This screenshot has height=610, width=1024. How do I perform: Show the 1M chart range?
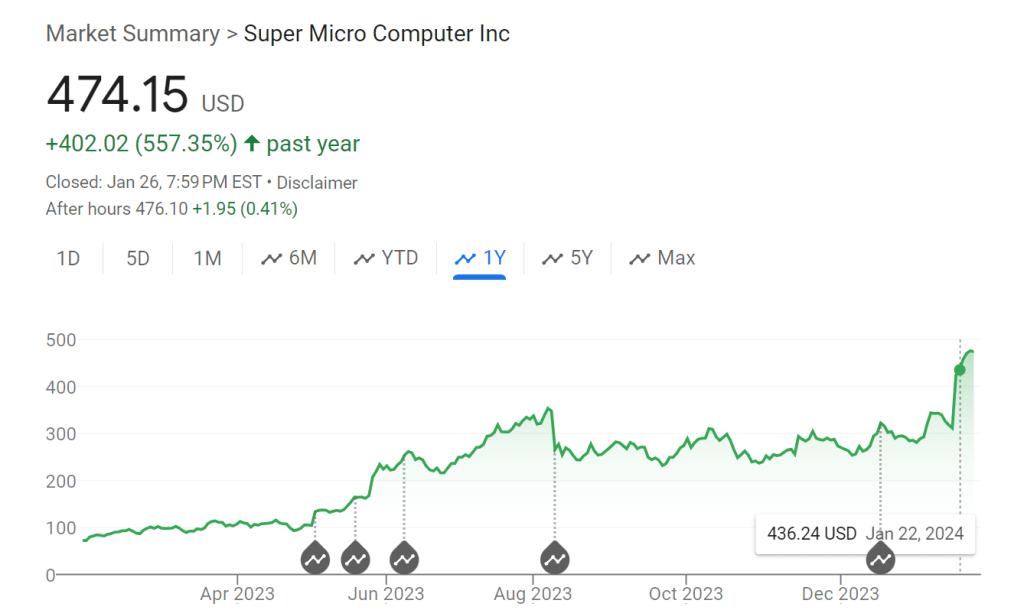point(207,259)
